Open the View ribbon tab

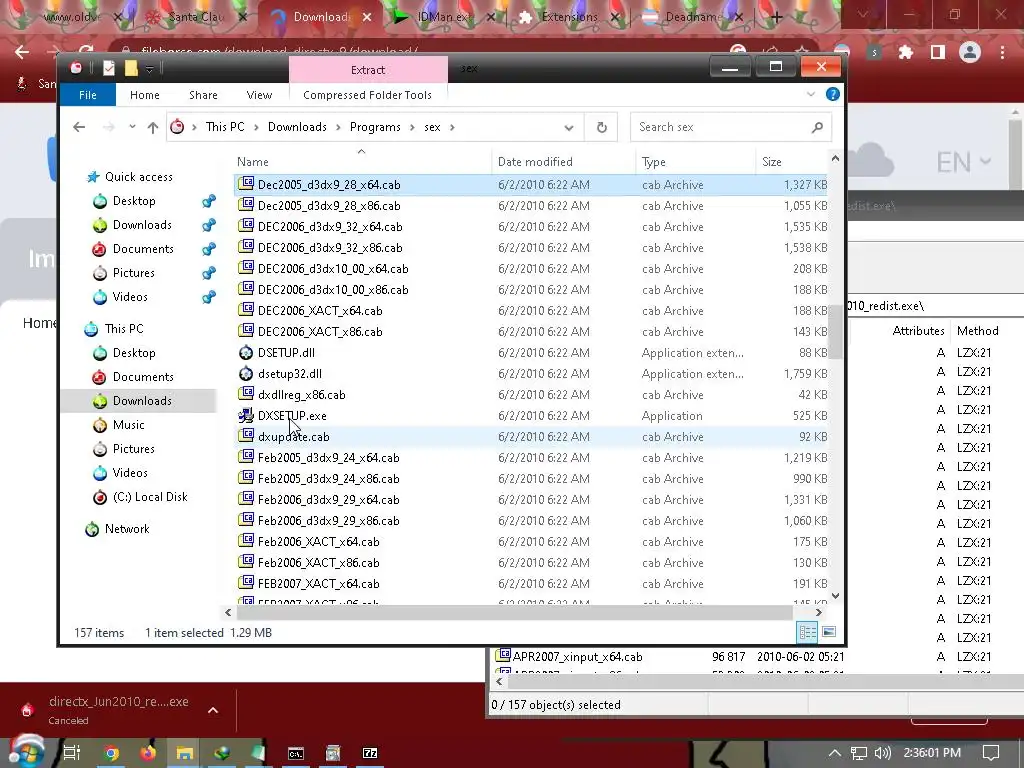click(x=259, y=95)
